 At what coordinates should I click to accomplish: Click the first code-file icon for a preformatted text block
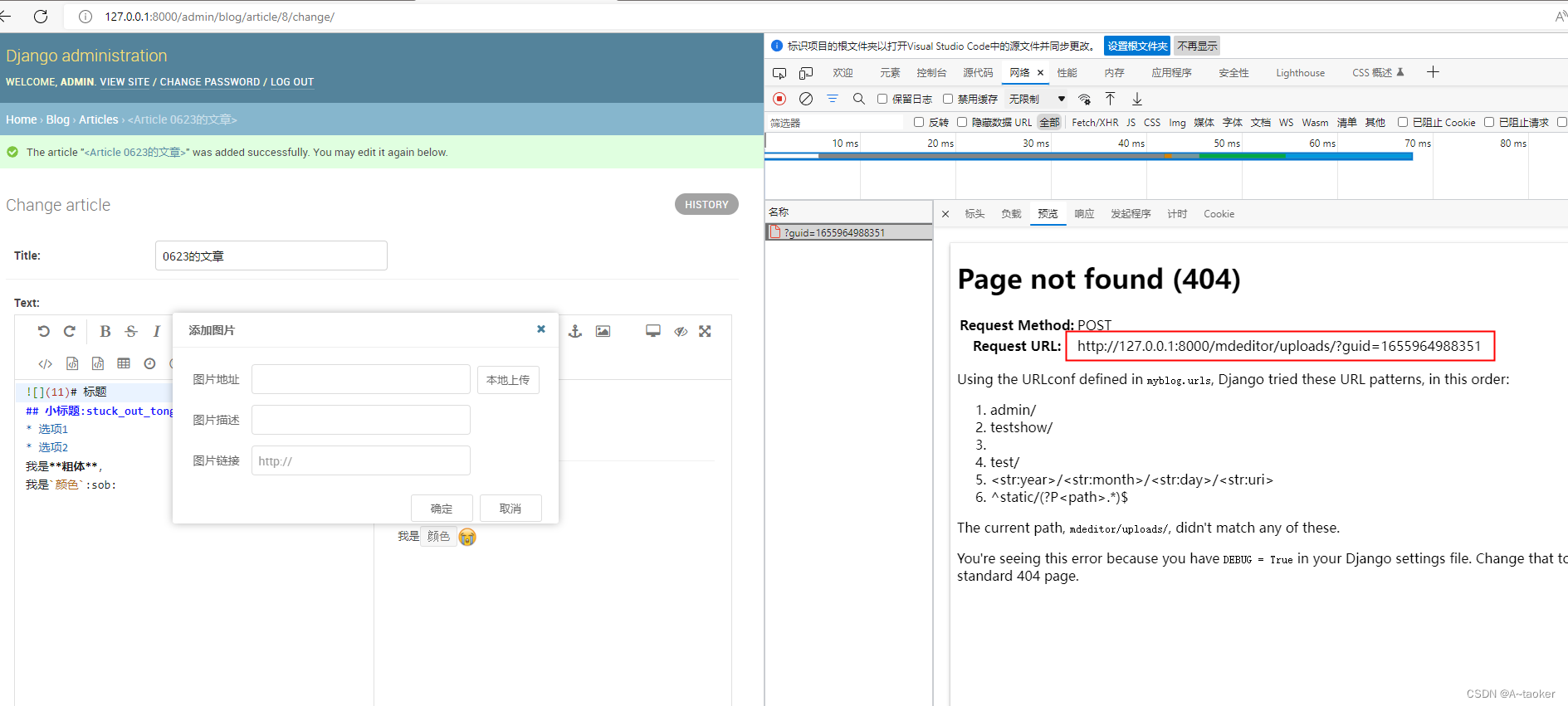pos(72,363)
